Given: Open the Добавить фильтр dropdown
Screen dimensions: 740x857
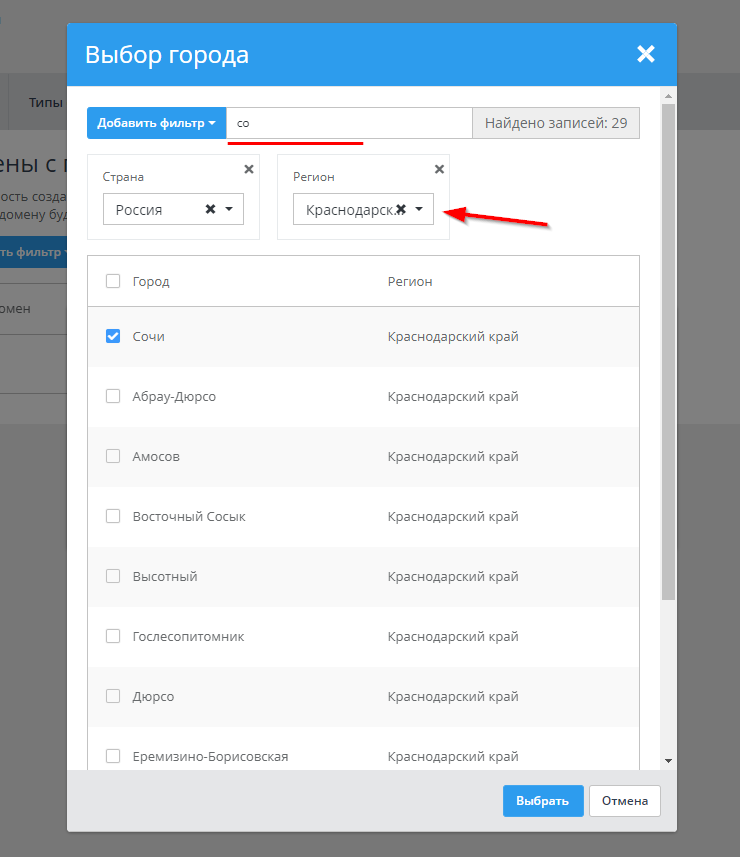Looking at the screenshot, I should (157, 123).
